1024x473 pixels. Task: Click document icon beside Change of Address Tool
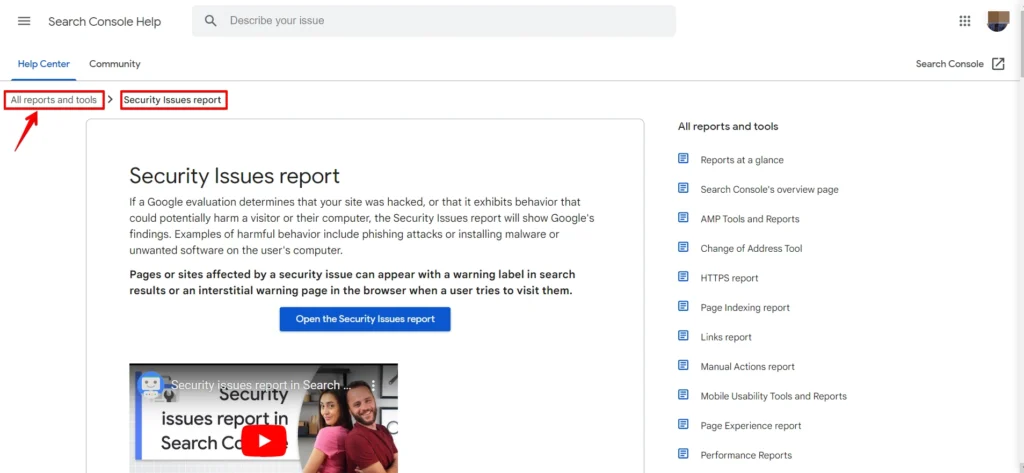pyautogui.click(x=683, y=247)
